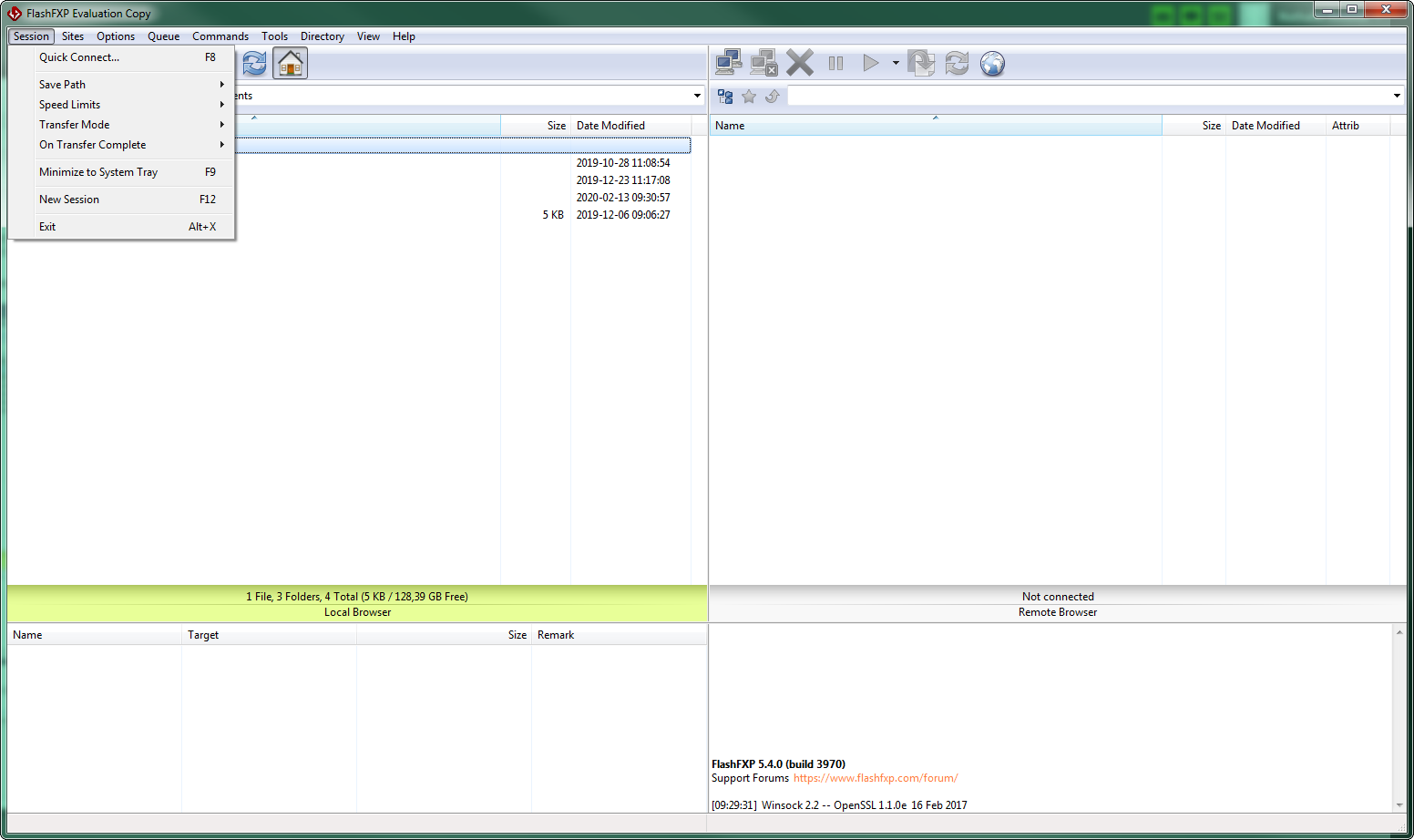The image size is (1414, 840).
Task: Open the Sites menu
Action: [73, 36]
